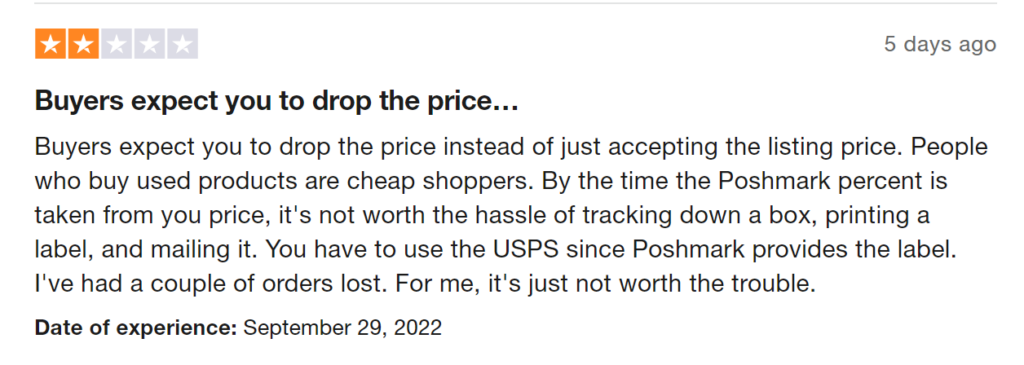Click the "5 days ago" timestamp

point(940,44)
